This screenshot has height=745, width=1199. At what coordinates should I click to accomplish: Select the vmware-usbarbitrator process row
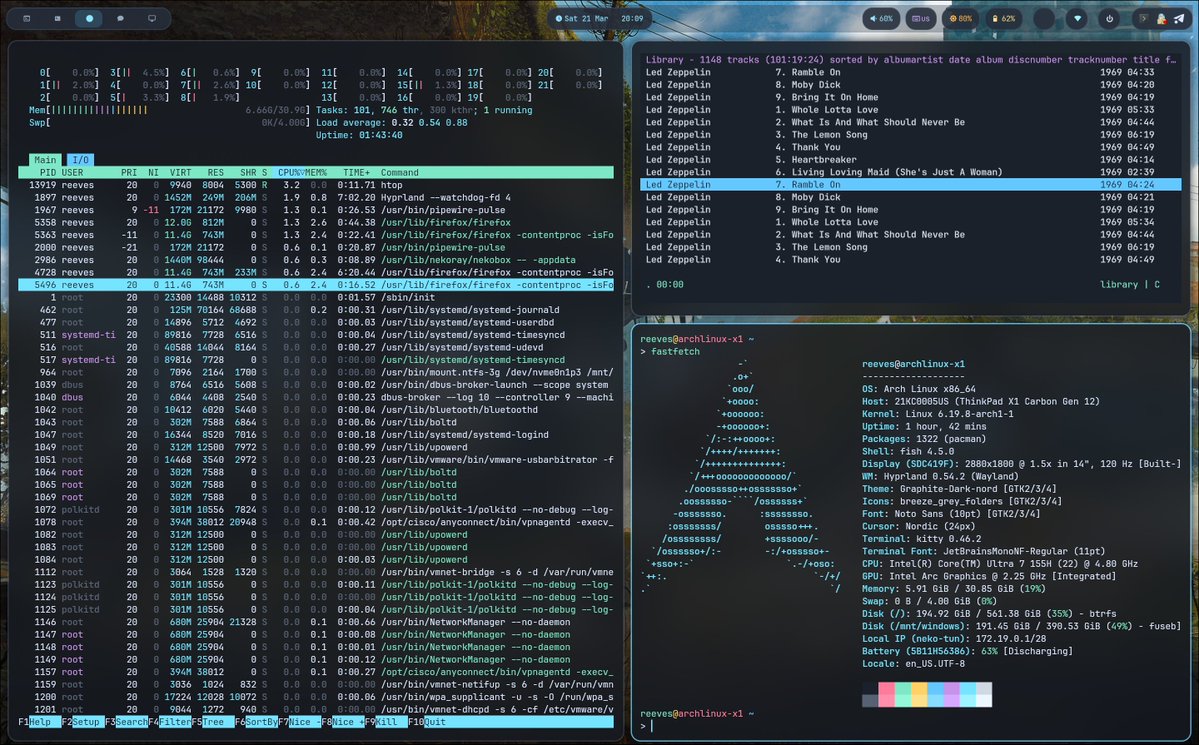[316, 460]
